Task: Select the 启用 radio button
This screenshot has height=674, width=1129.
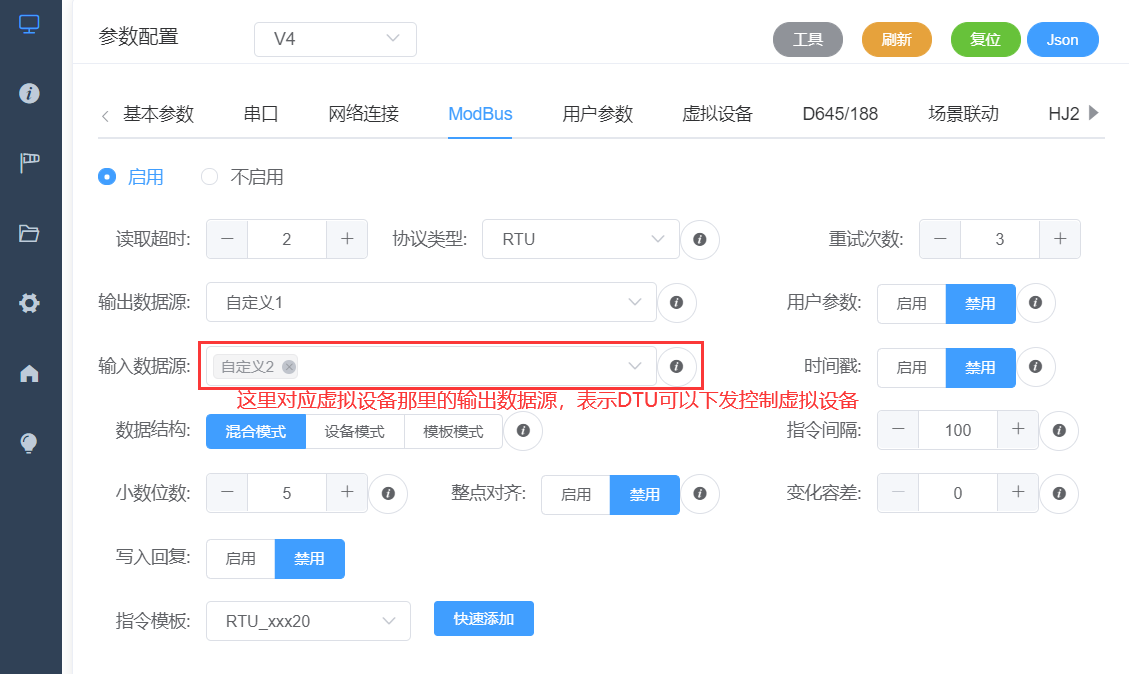Action: [106, 176]
